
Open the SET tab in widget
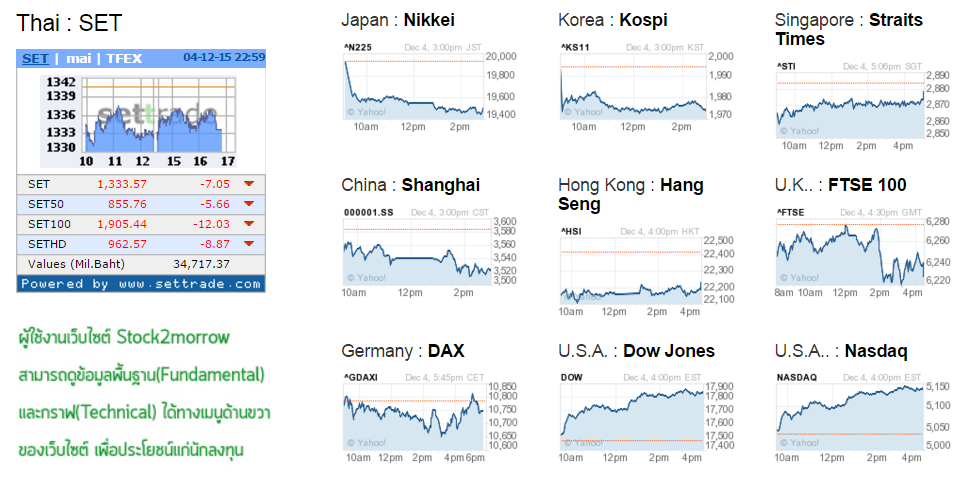coord(35,58)
